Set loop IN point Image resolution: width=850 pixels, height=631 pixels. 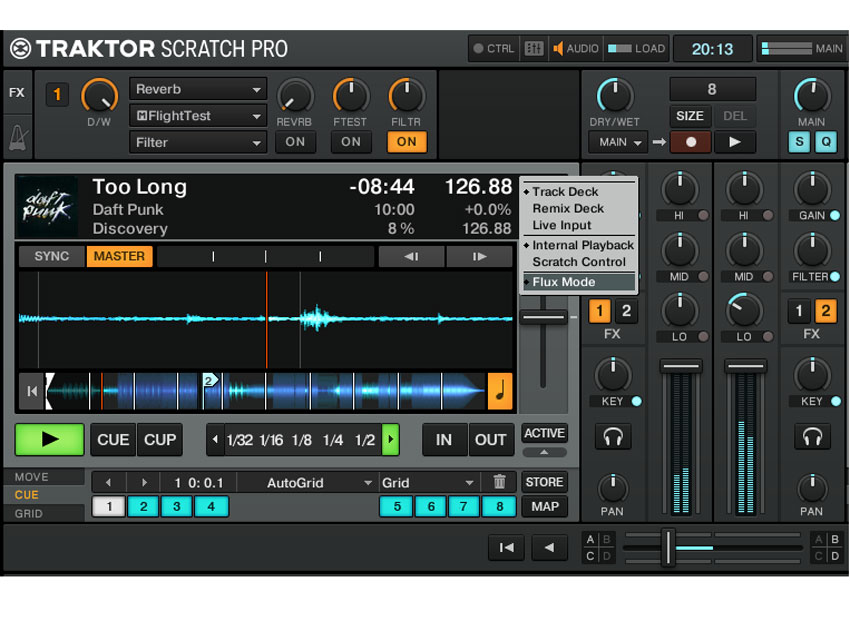[444, 440]
